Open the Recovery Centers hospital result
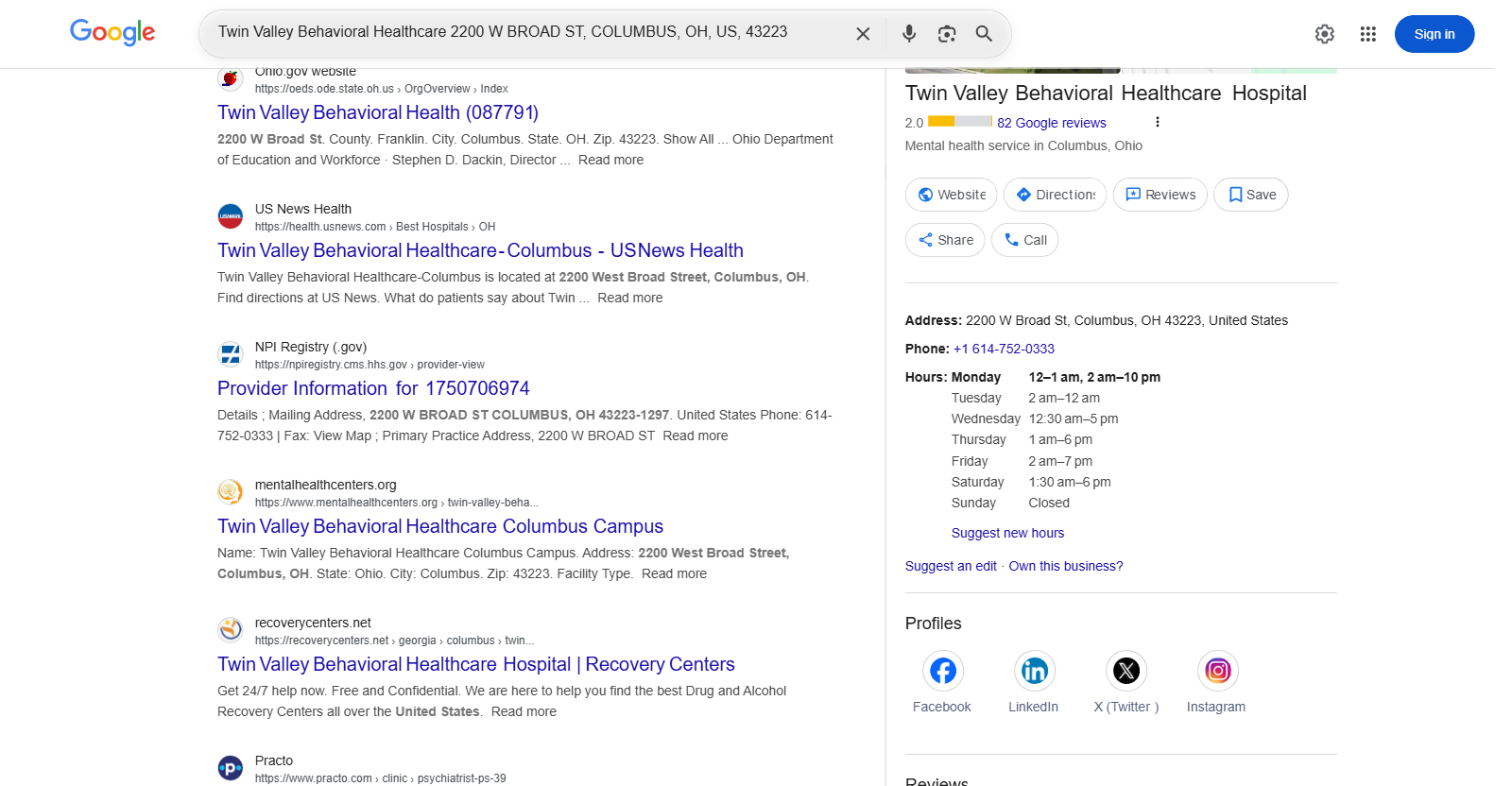 pos(476,664)
